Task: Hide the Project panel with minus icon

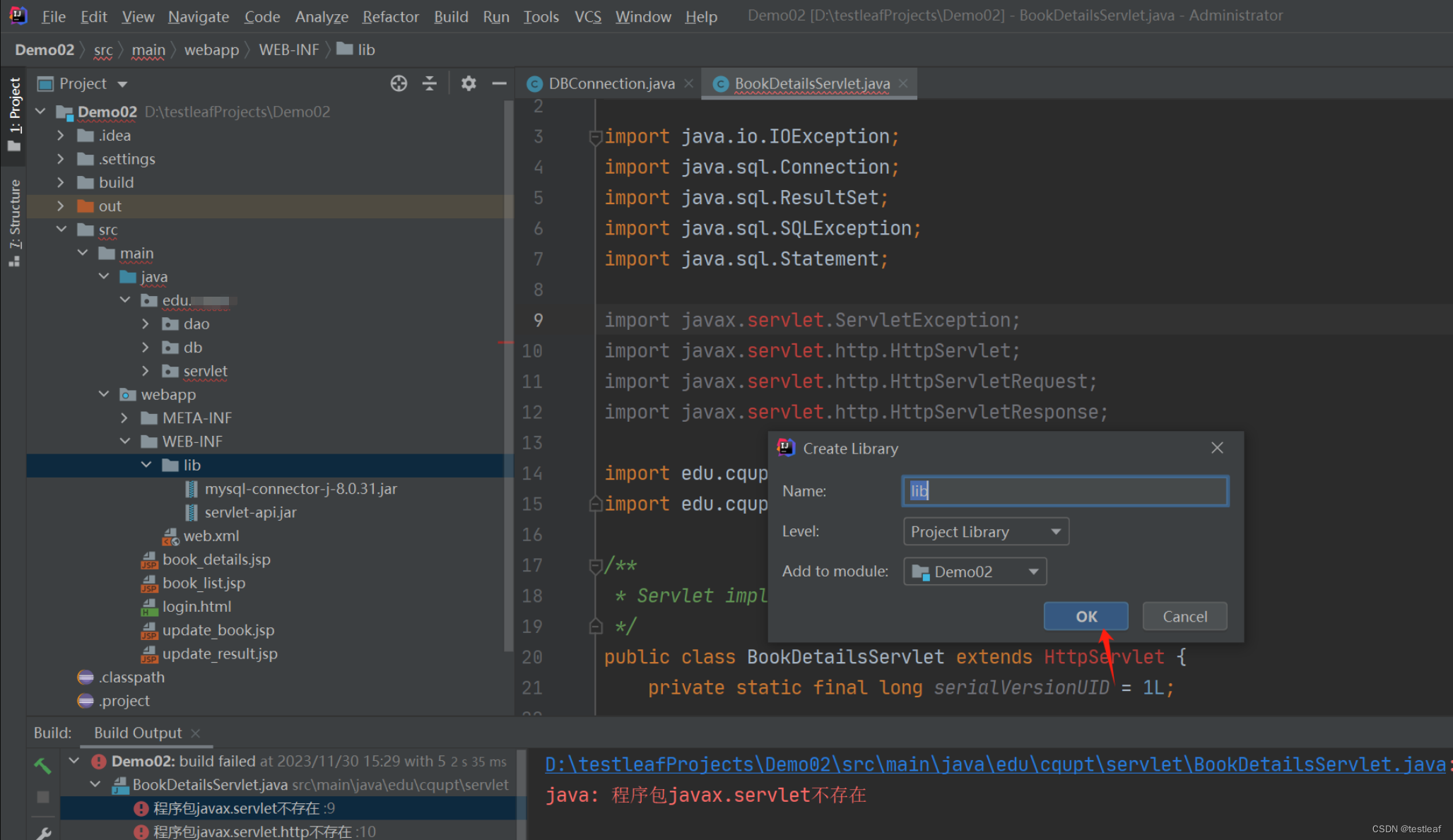Action: pos(499,83)
